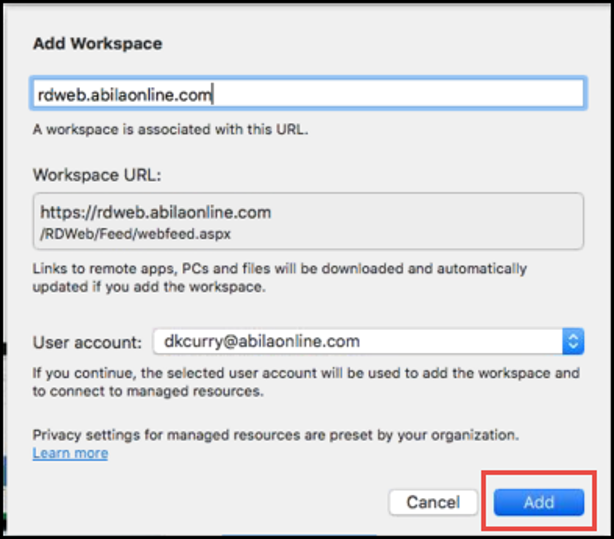Click the Add Workspace dialog title

point(98,43)
